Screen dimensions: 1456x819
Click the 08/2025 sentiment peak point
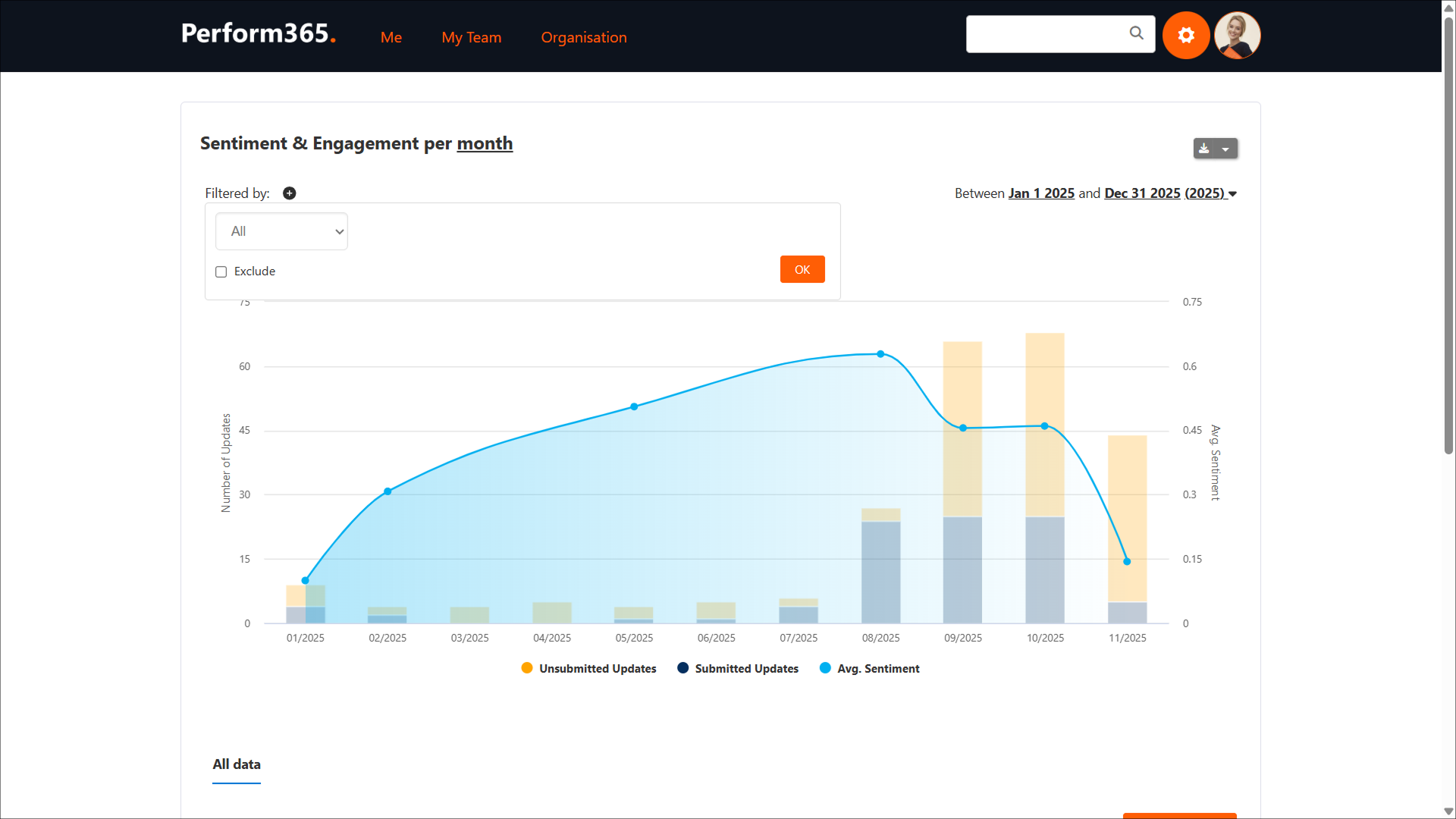[880, 354]
